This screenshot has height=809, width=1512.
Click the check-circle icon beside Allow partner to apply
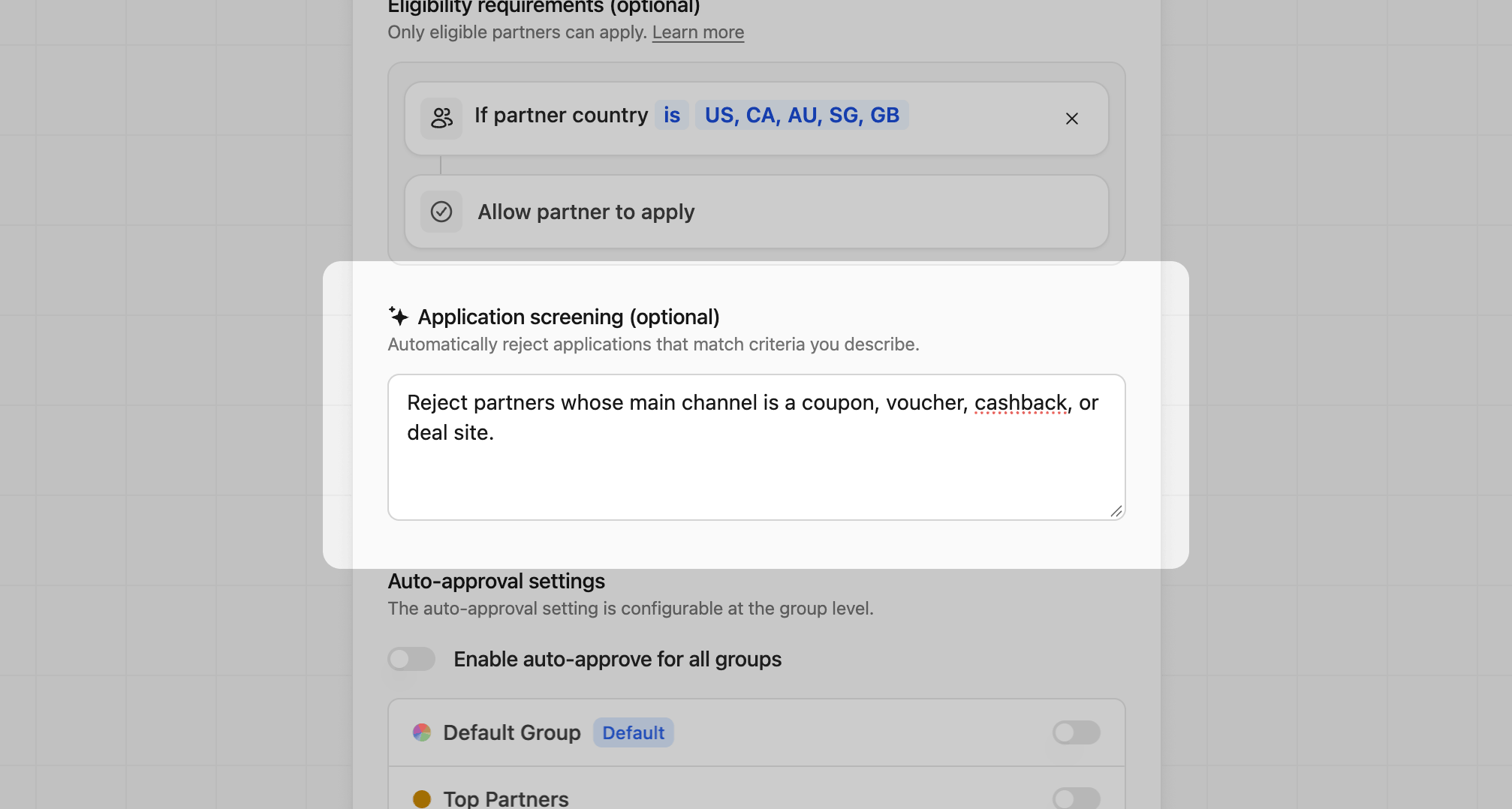441,212
